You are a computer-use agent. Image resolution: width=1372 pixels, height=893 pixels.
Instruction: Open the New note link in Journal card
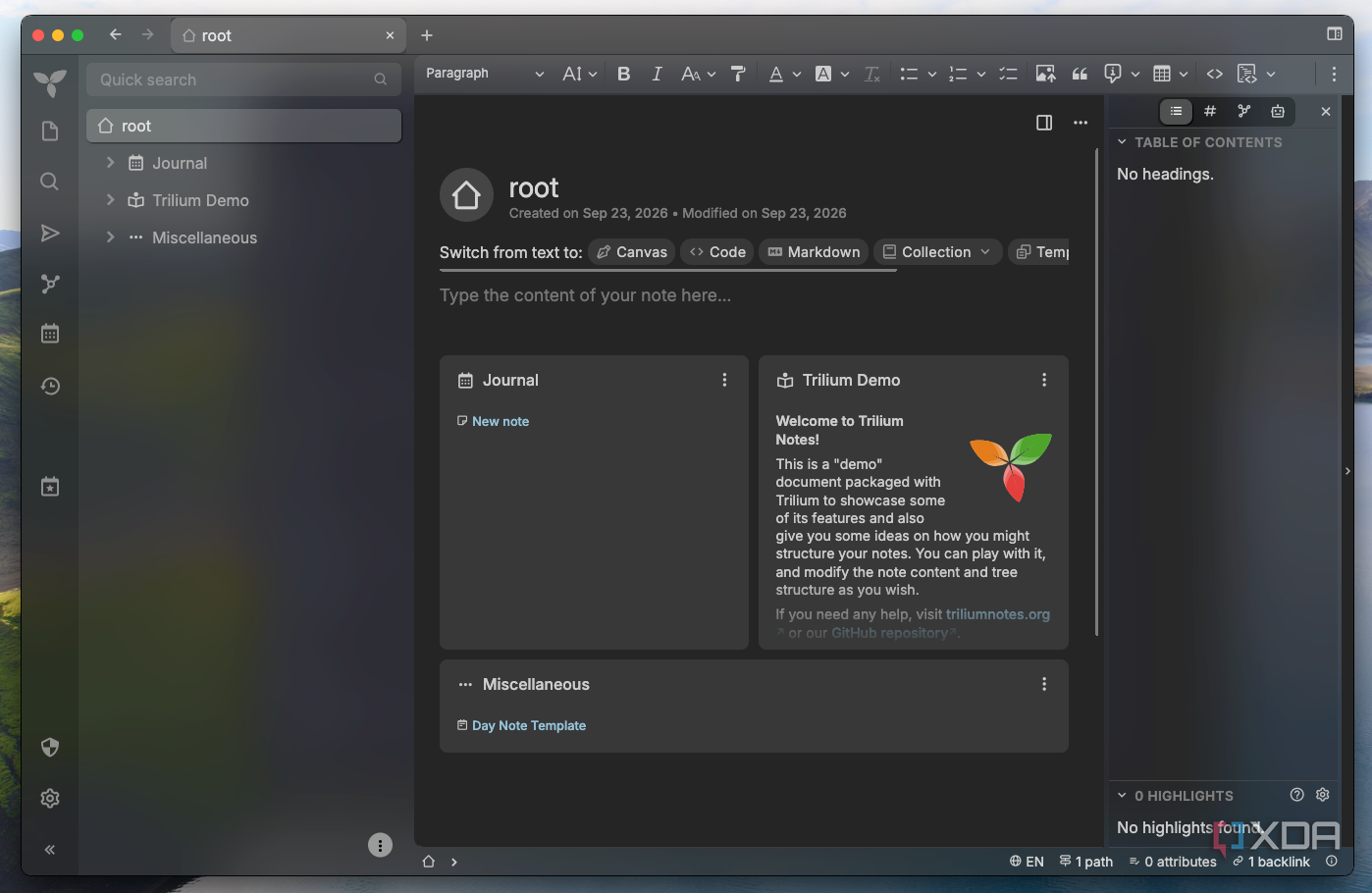[x=501, y=421]
